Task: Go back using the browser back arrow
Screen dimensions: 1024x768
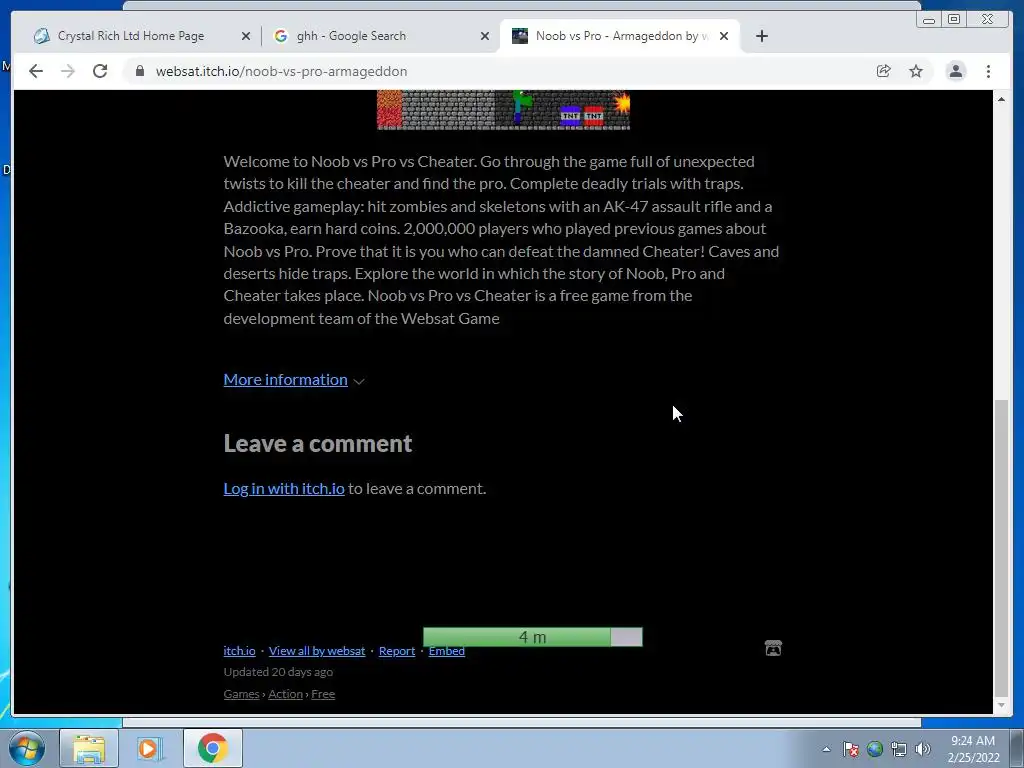Action: pyautogui.click(x=36, y=71)
